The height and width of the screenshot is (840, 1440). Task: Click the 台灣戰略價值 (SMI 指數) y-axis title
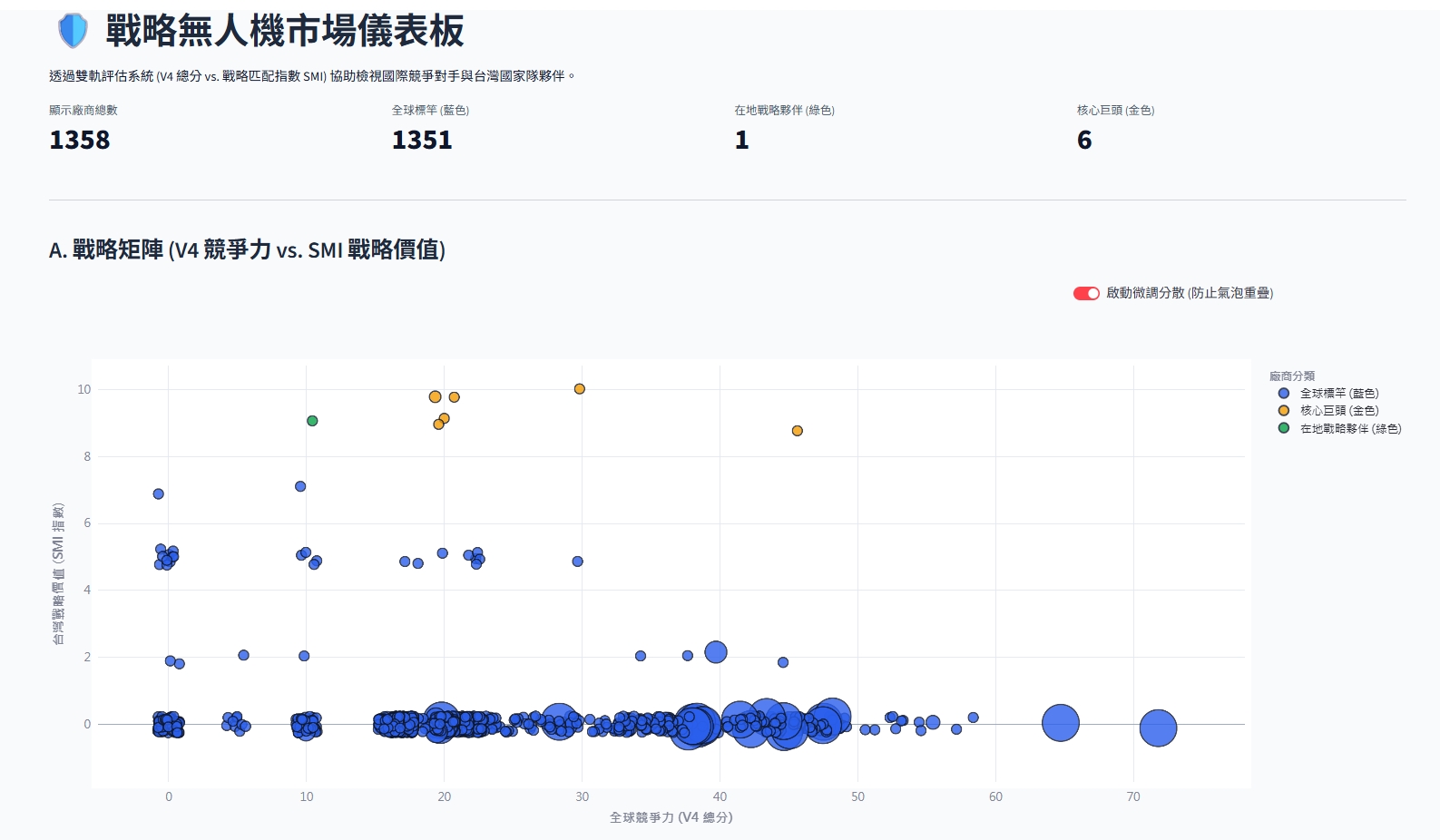[58, 573]
